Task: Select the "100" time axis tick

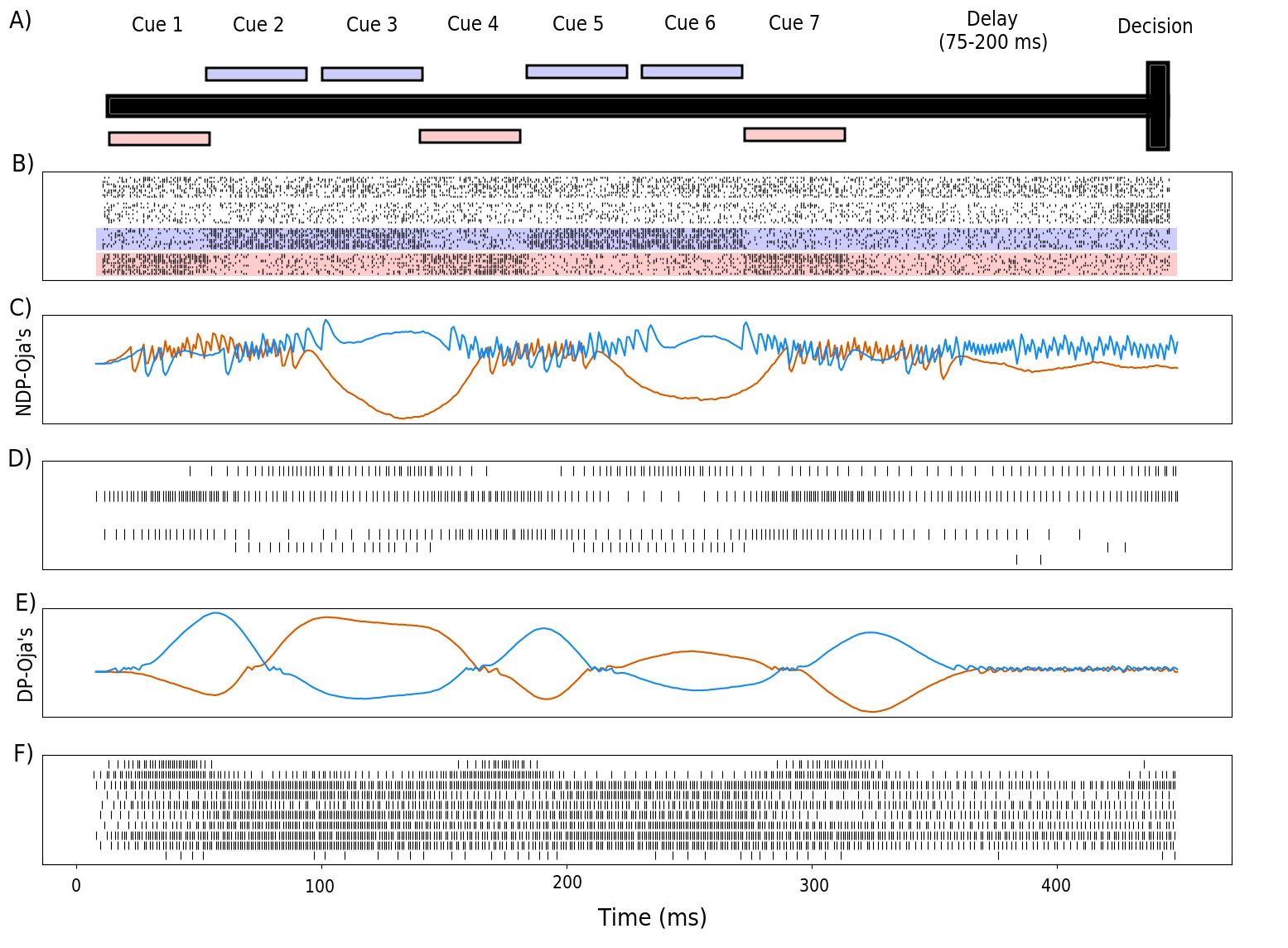Action: tap(320, 886)
